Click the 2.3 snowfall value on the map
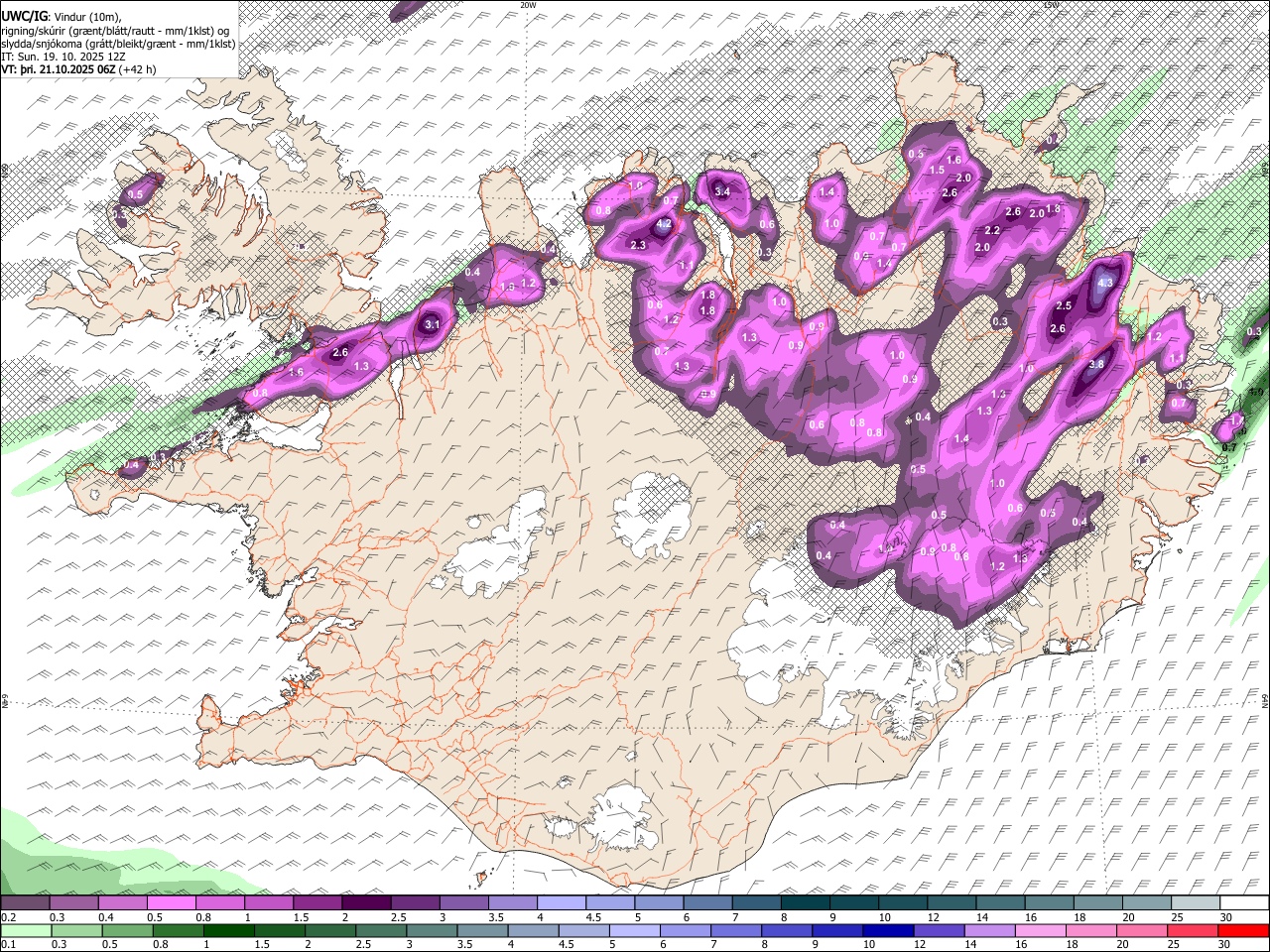Viewport: 1270px width, 952px height. [638, 245]
